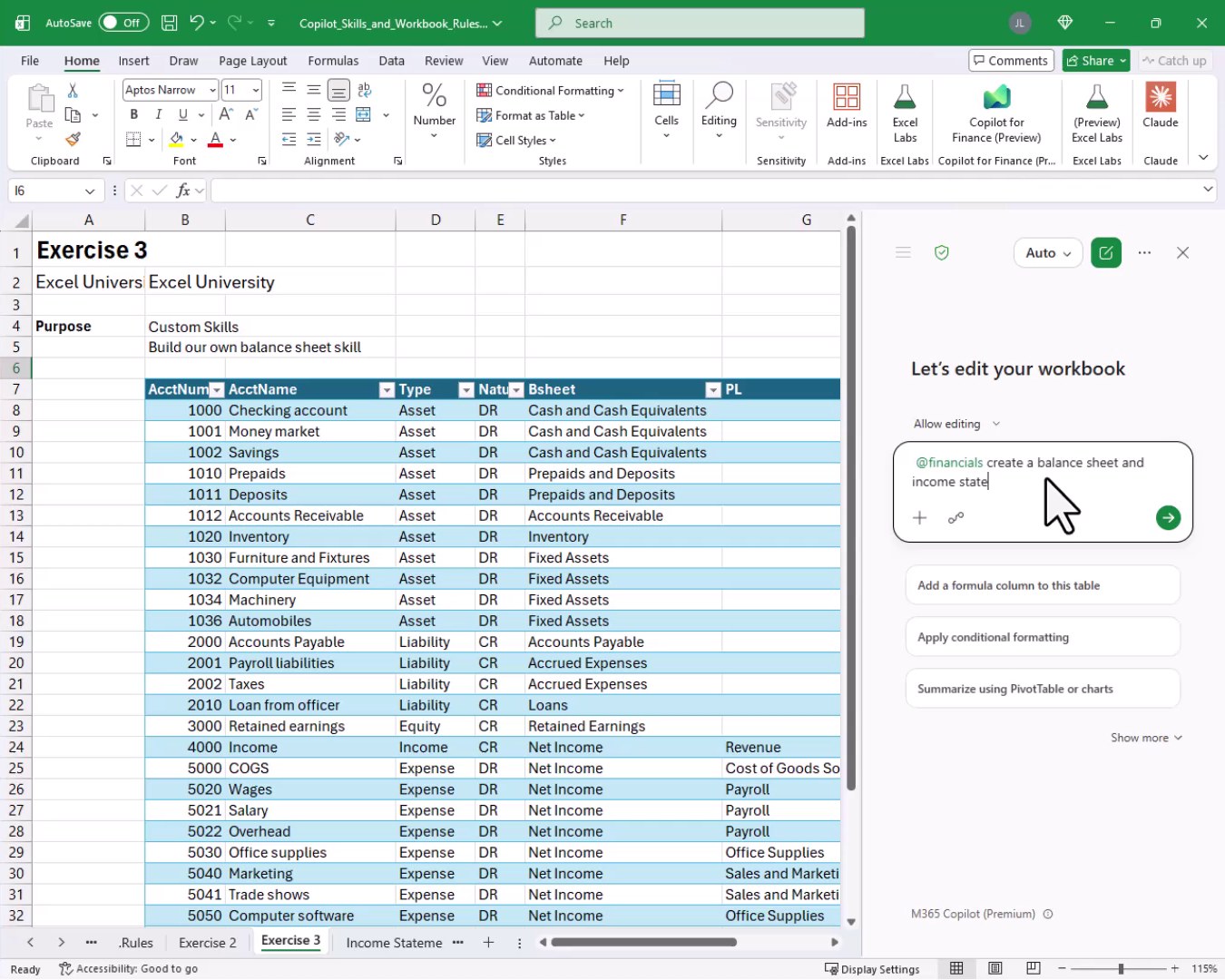Click the Decrease Font Size icon

click(251, 114)
